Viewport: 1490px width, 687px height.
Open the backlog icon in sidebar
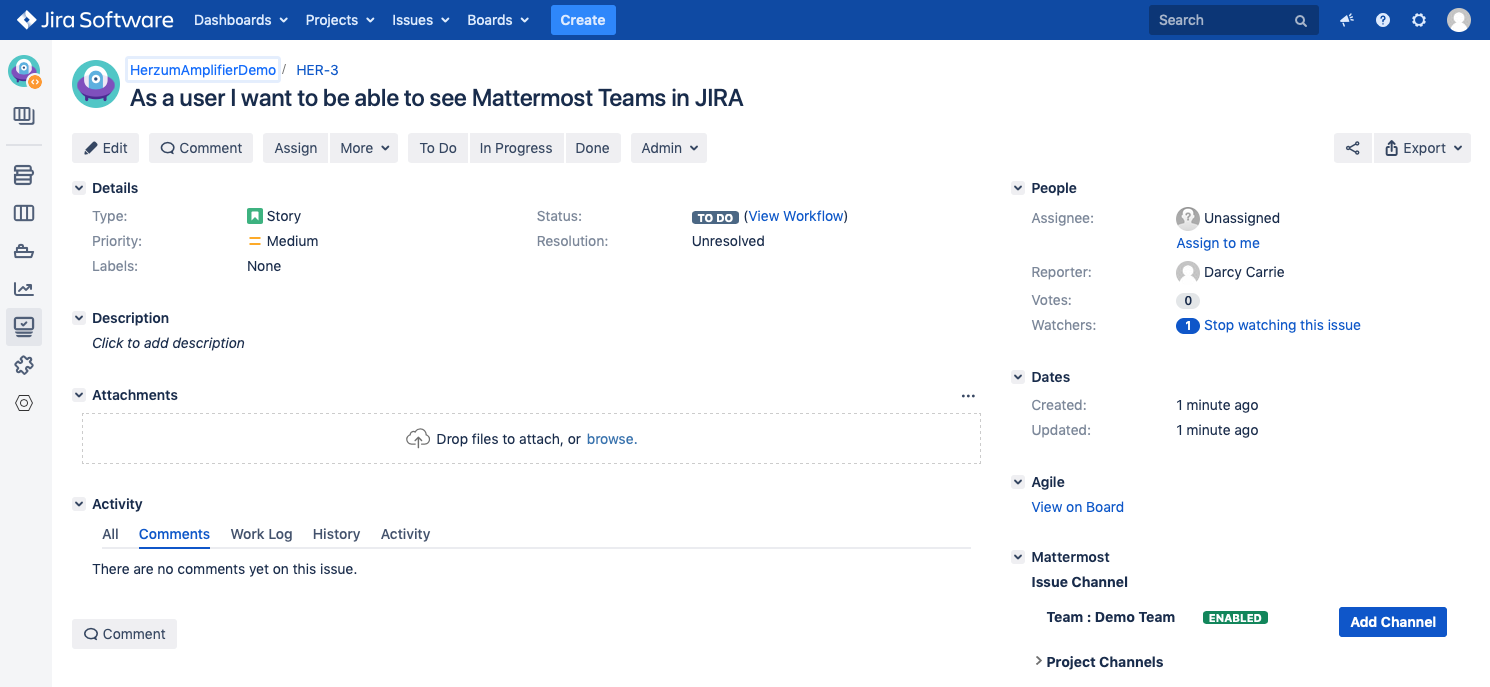click(x=24, y=176)
